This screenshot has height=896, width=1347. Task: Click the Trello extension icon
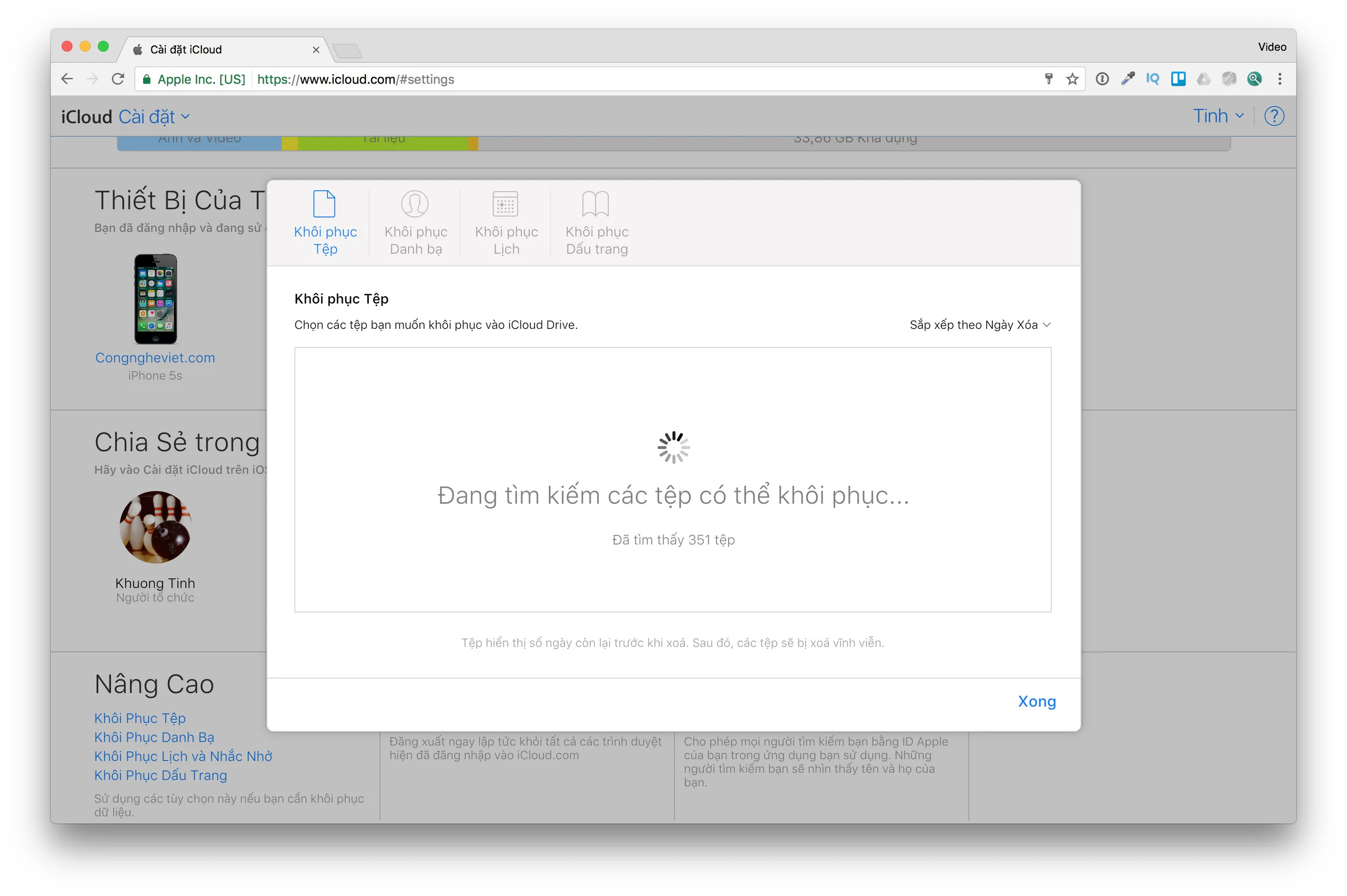[1178, 79]
